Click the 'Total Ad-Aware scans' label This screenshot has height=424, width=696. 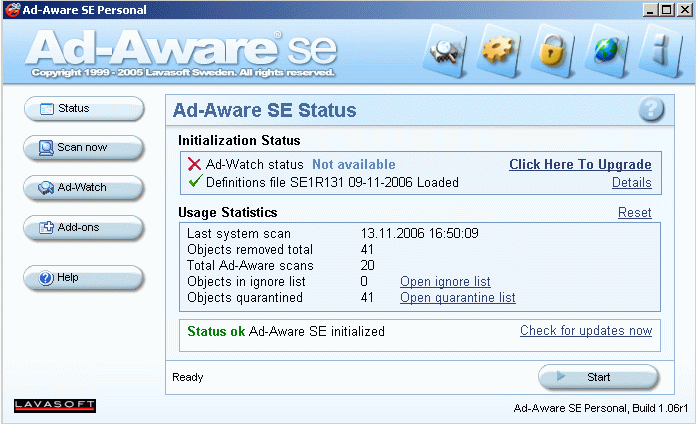(250, 265)
